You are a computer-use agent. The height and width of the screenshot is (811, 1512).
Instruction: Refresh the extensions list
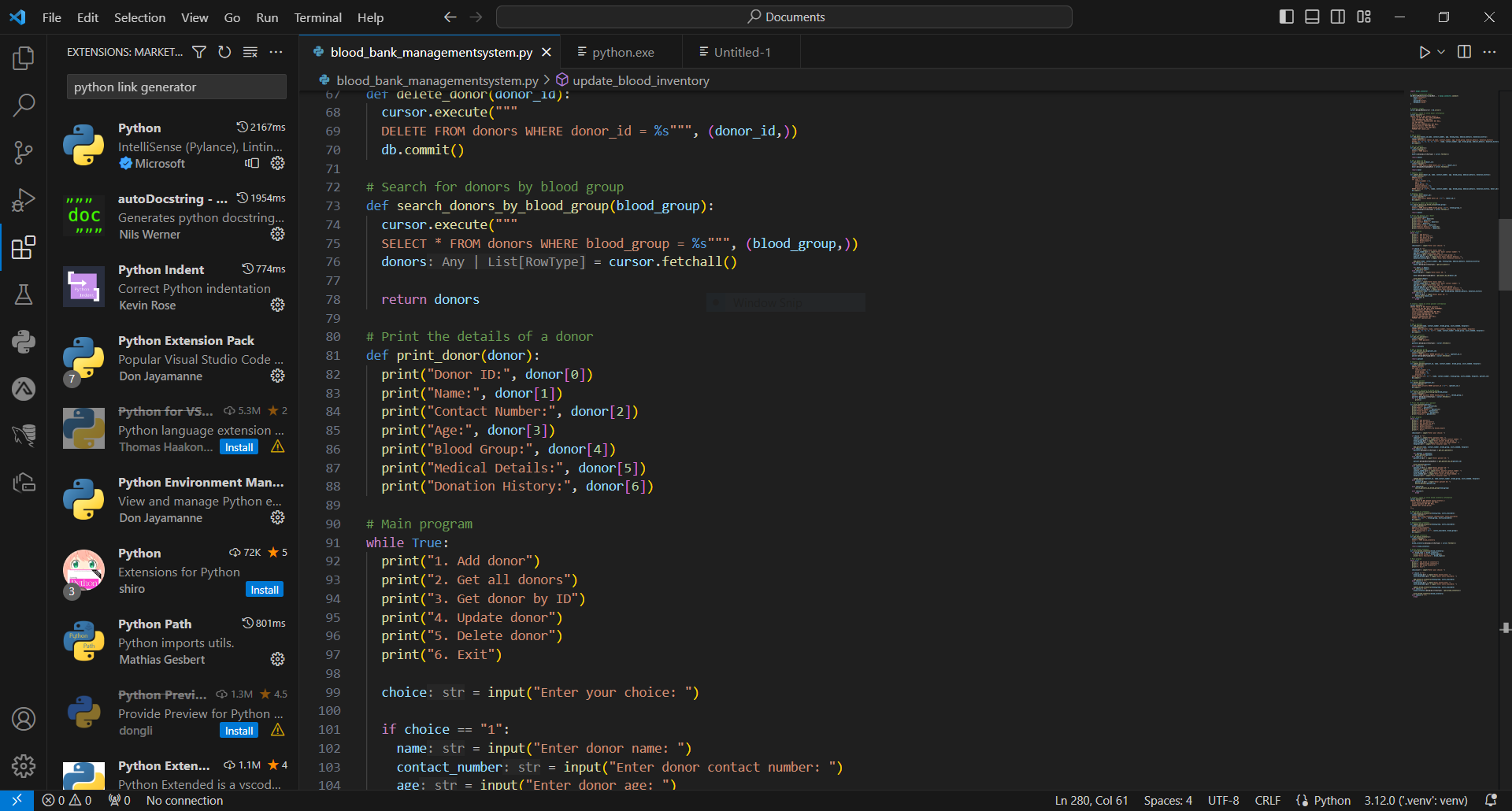coord(224,52)
